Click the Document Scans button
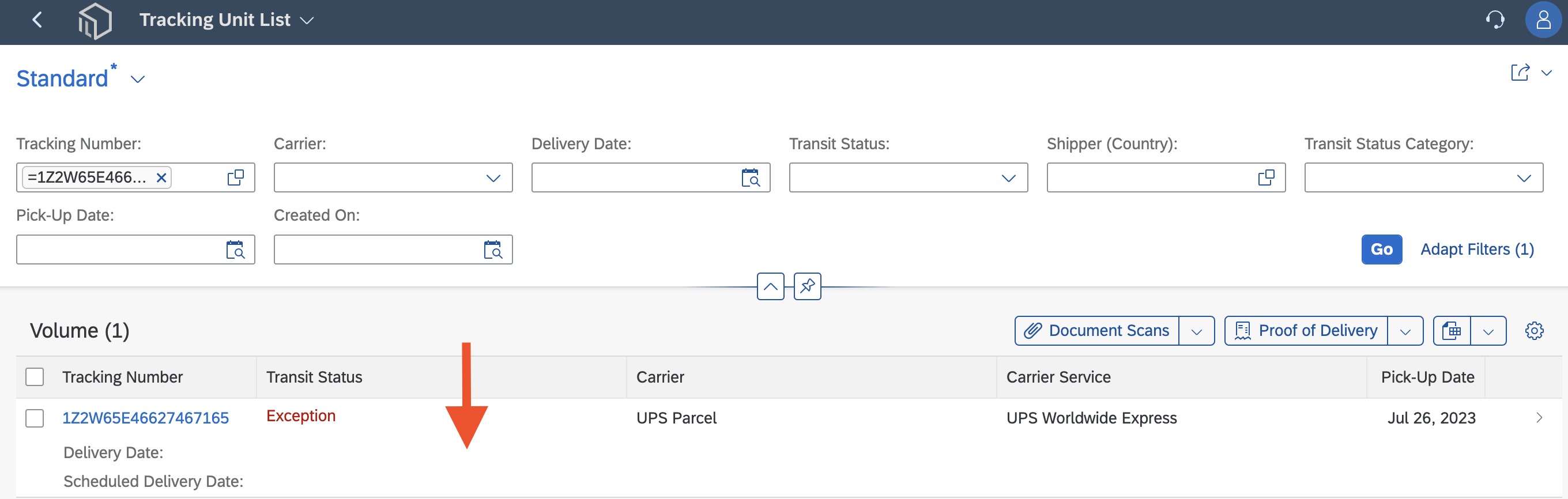1568x499 pixels. point(1097,330)
